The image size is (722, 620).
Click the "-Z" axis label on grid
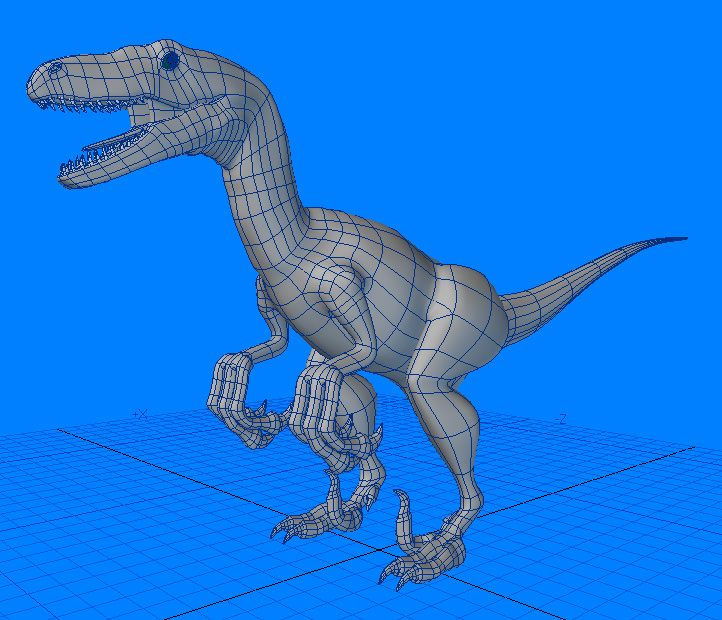560,419
